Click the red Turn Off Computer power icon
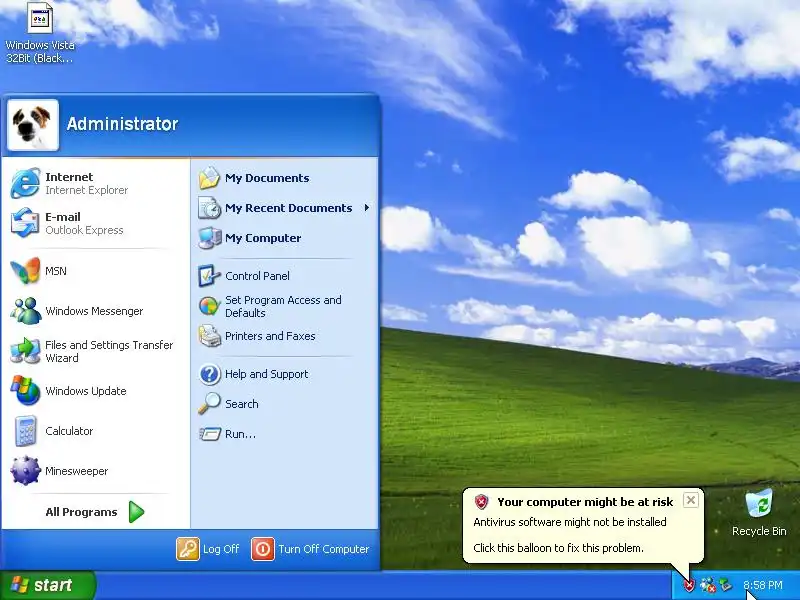 [x=263, y=549]
